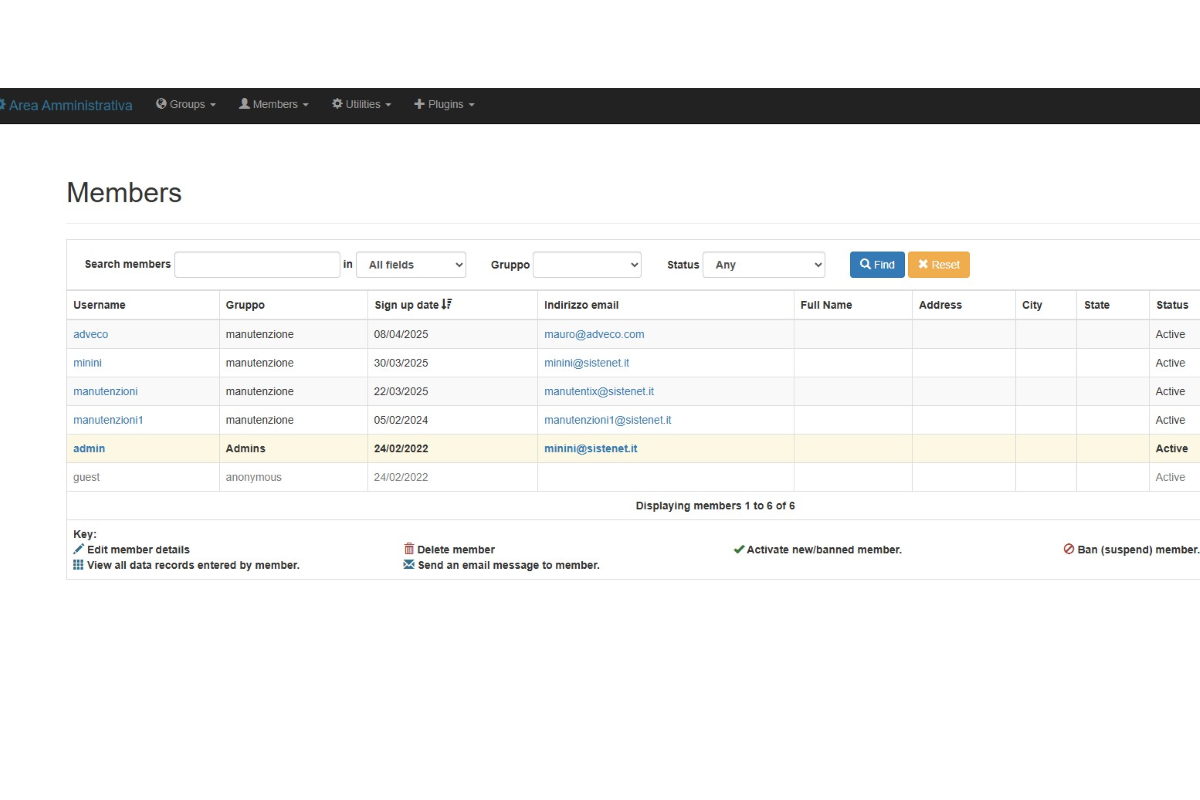This screenshot has height=800, width=1200.
Task: Click the person icon beside Members
Action: pos(244,104)
